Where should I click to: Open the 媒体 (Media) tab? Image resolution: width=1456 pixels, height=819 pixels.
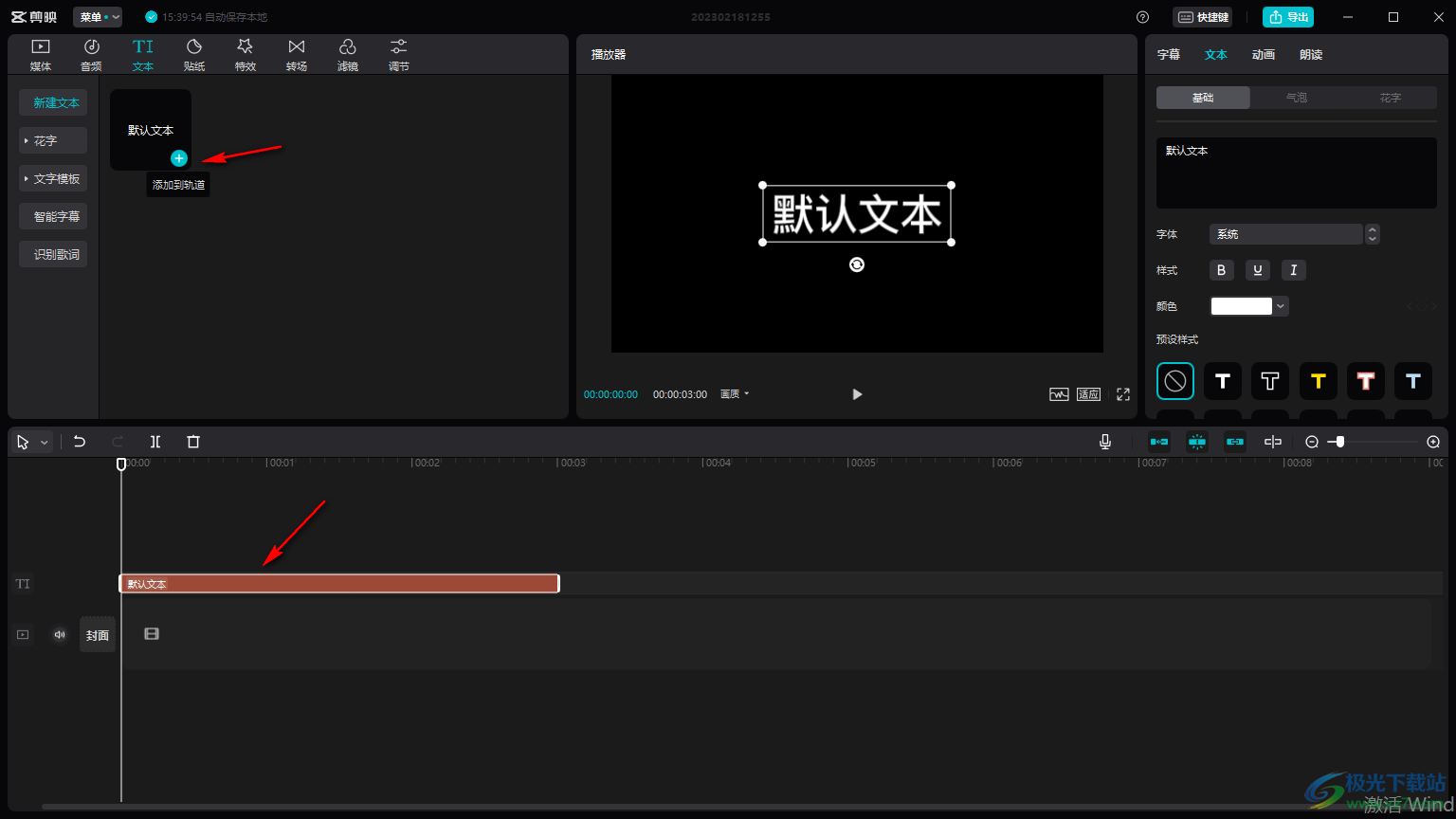pyautogui.click(x=41, y=55)
